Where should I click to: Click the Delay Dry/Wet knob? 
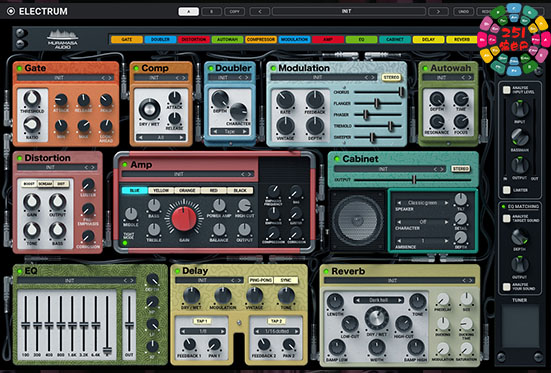tap(192, 296)
